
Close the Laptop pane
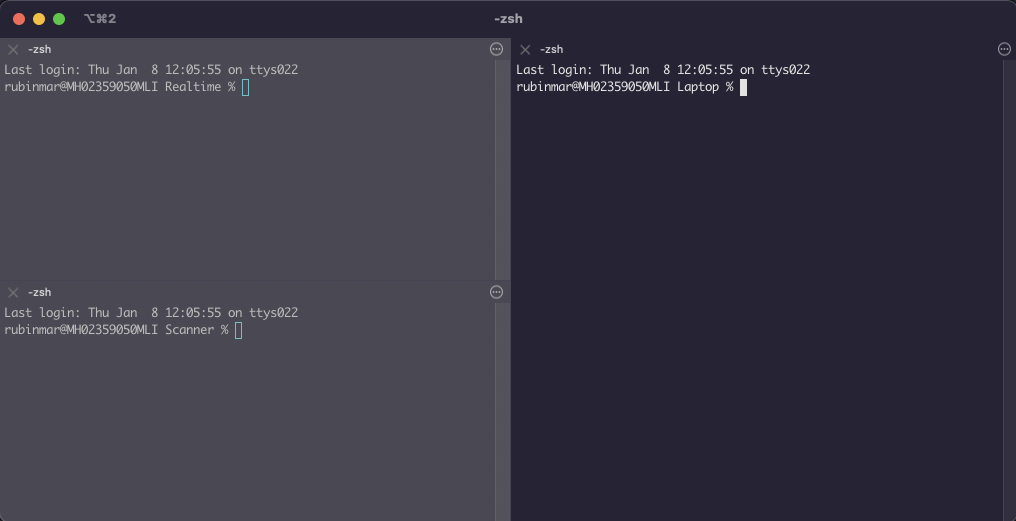pos(525,49)
